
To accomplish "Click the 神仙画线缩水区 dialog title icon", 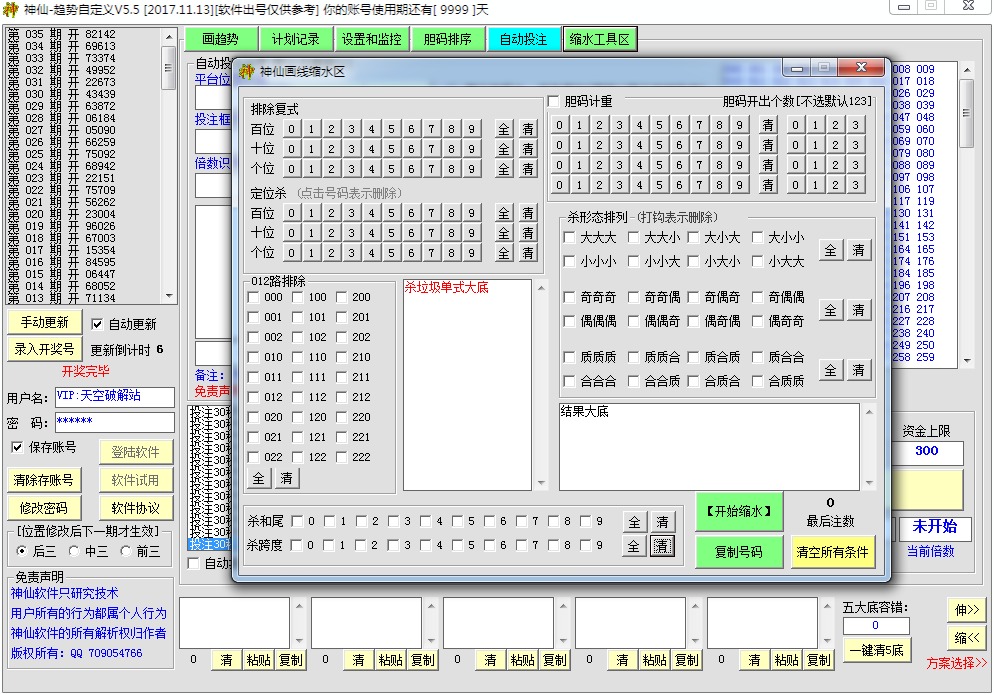I will tap(246, 70).
